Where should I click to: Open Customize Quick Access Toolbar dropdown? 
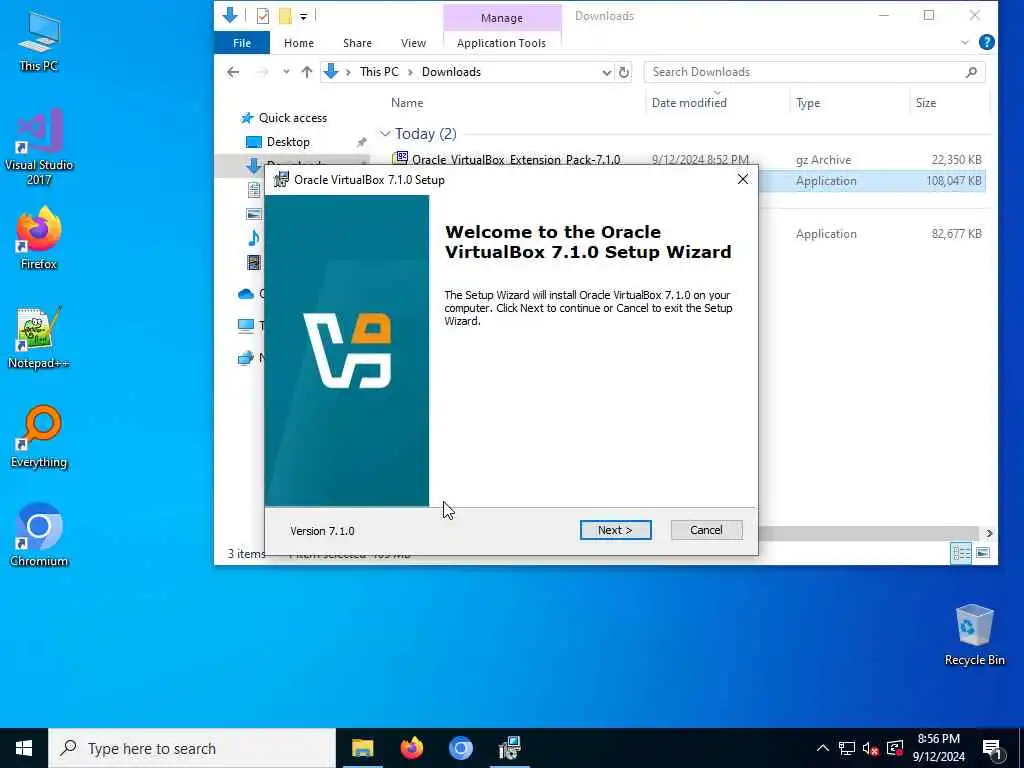click(304, 17)
